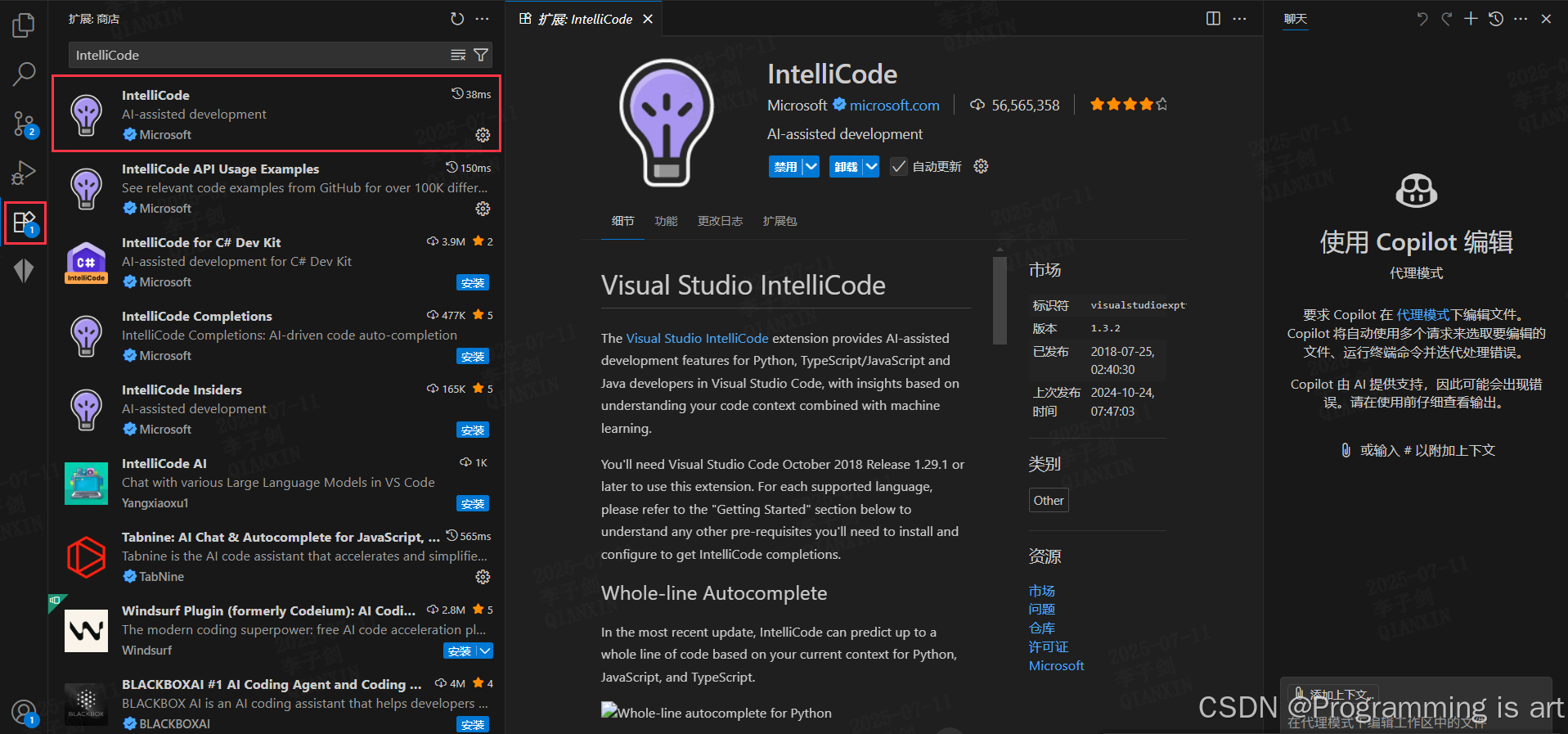
Task: Select the 聊天 chat panel tab
Action: tap(1296, 19)
